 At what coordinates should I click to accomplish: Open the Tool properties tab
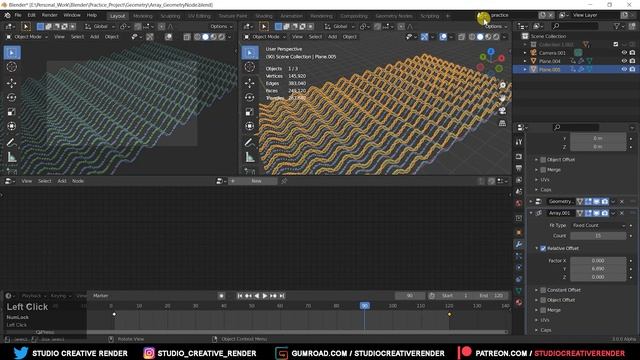pyautogui.click(x=519, y=142)
